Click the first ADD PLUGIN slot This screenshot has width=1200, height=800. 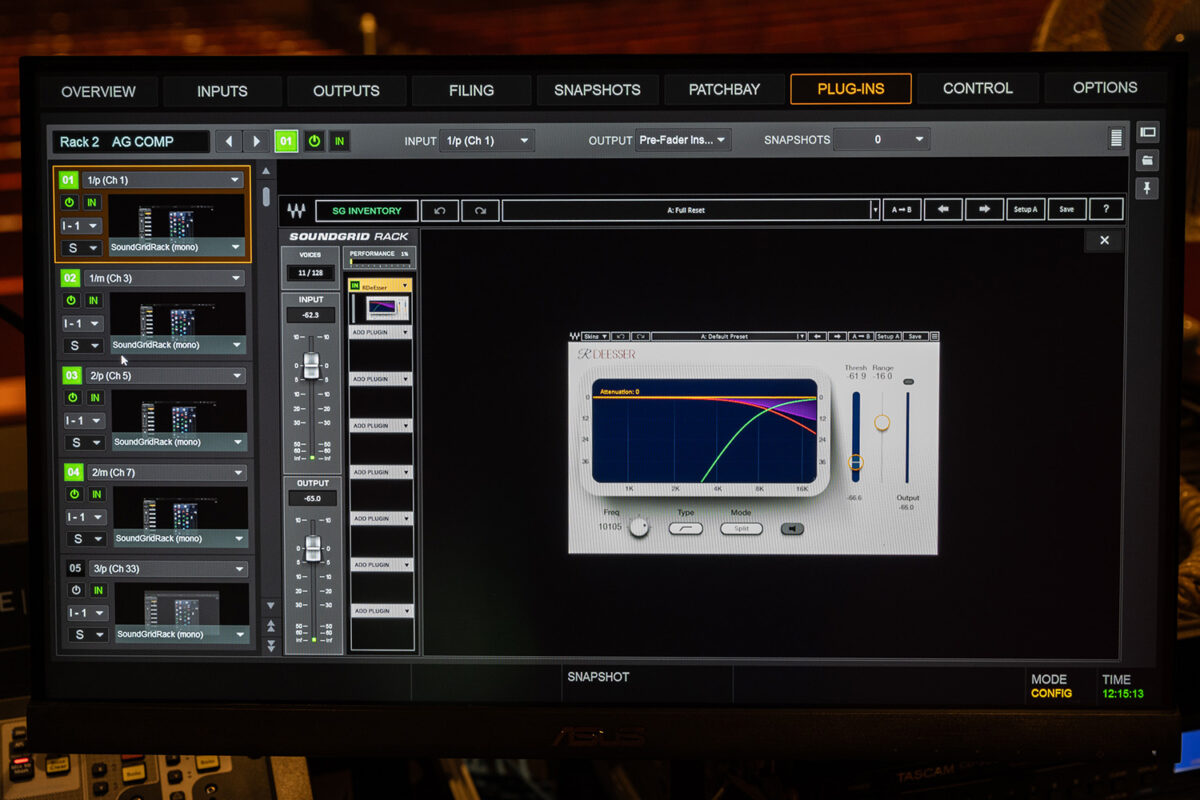[380, 331]
